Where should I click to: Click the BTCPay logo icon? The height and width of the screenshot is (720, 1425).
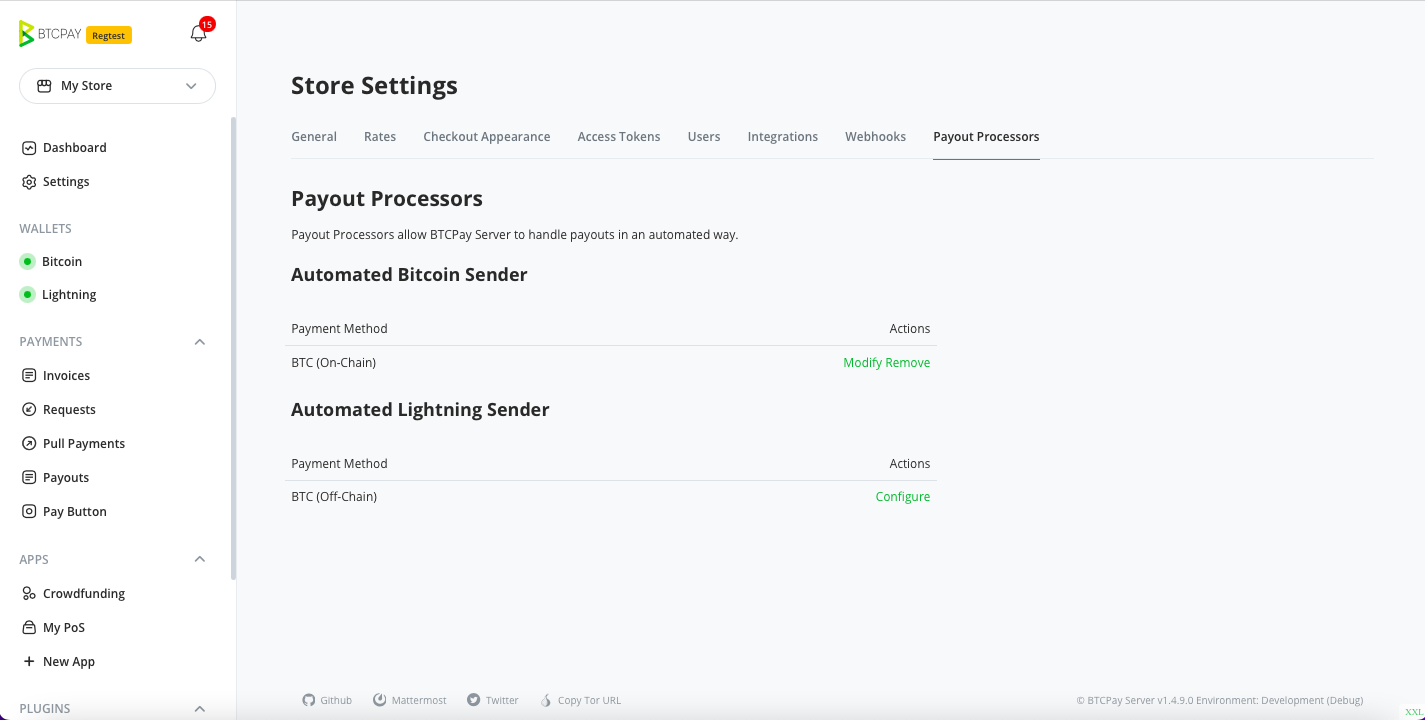[27, 34]
